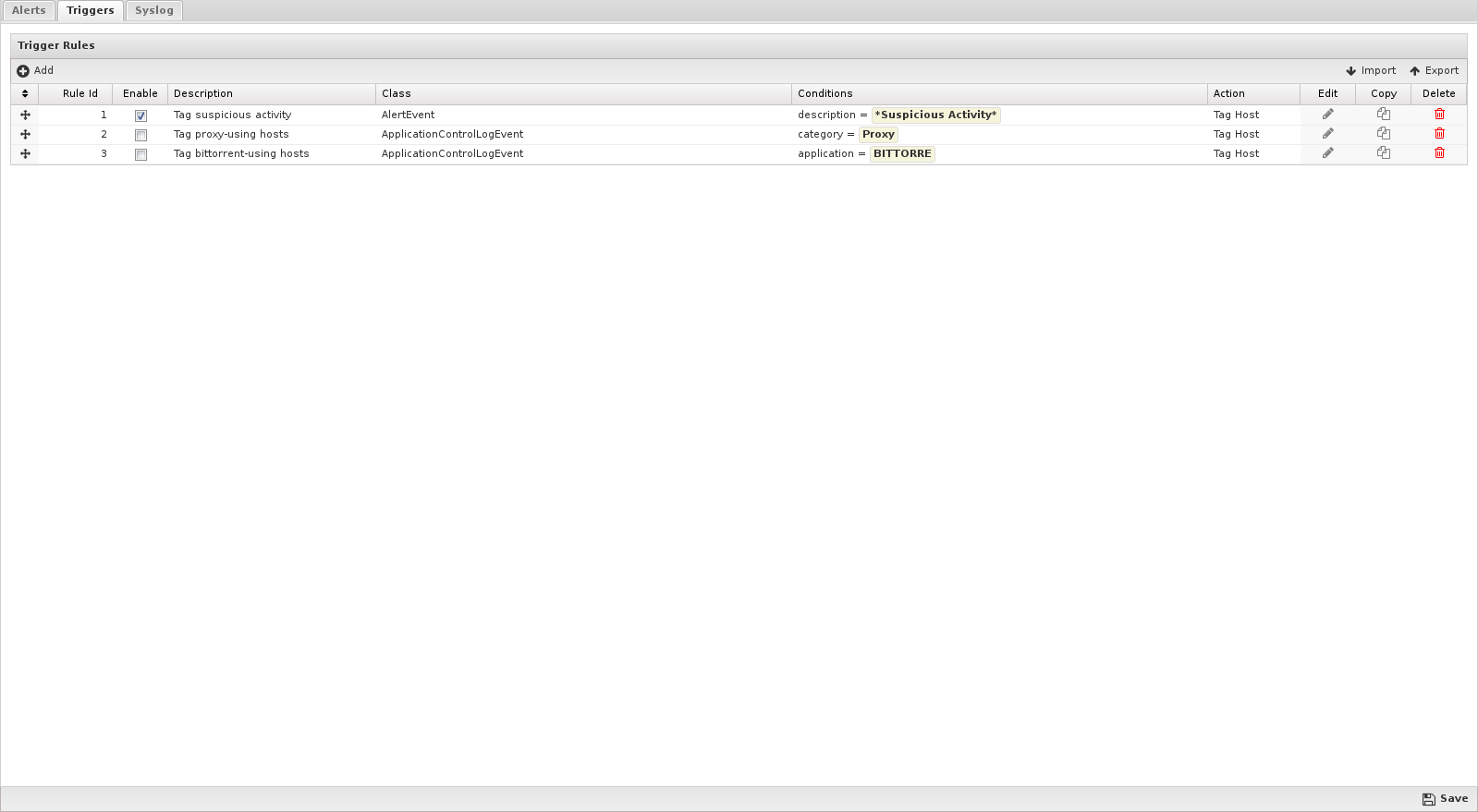The height and width of the screenshot is (812, 1478).
Task: Select 'Tag bittorrent-using hosts' description text
Action: 241,153
